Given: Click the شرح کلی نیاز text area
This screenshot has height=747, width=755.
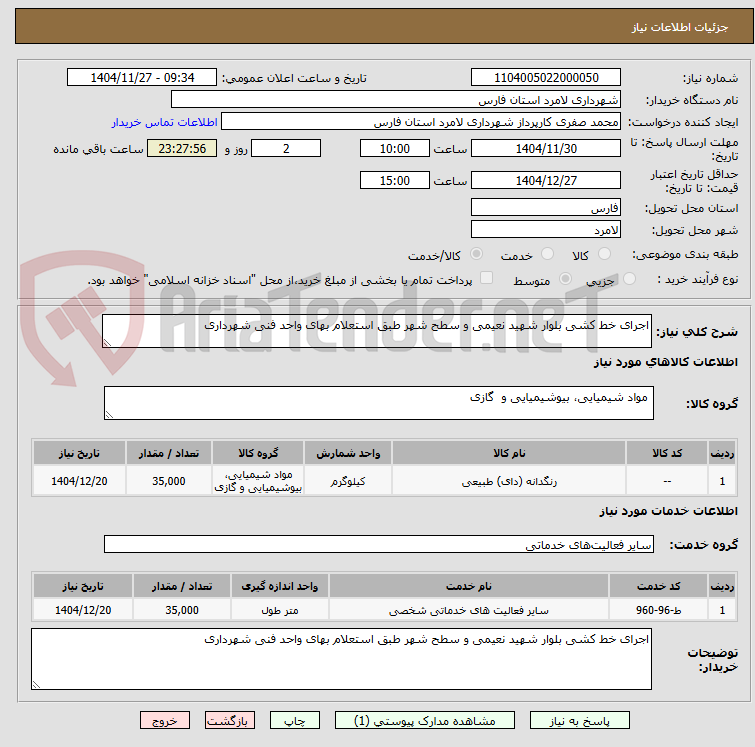Looking at the screenshot, I should [x=377, y=331].
